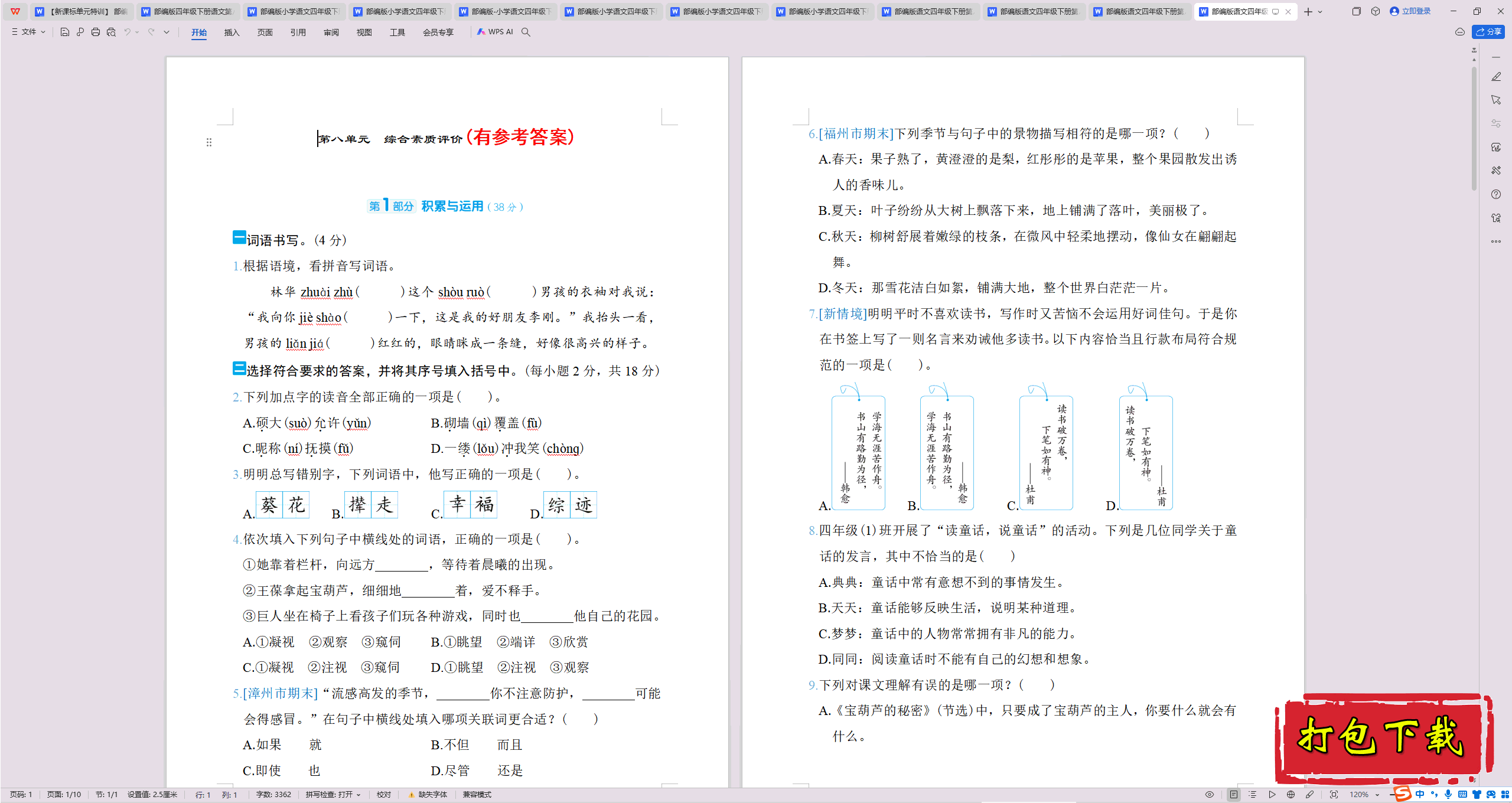Image resolution: width=1512 pixels, height=803 pixels.
Task: Open the 审阅 ribbon tab
Action: click(x=331, y=32)
